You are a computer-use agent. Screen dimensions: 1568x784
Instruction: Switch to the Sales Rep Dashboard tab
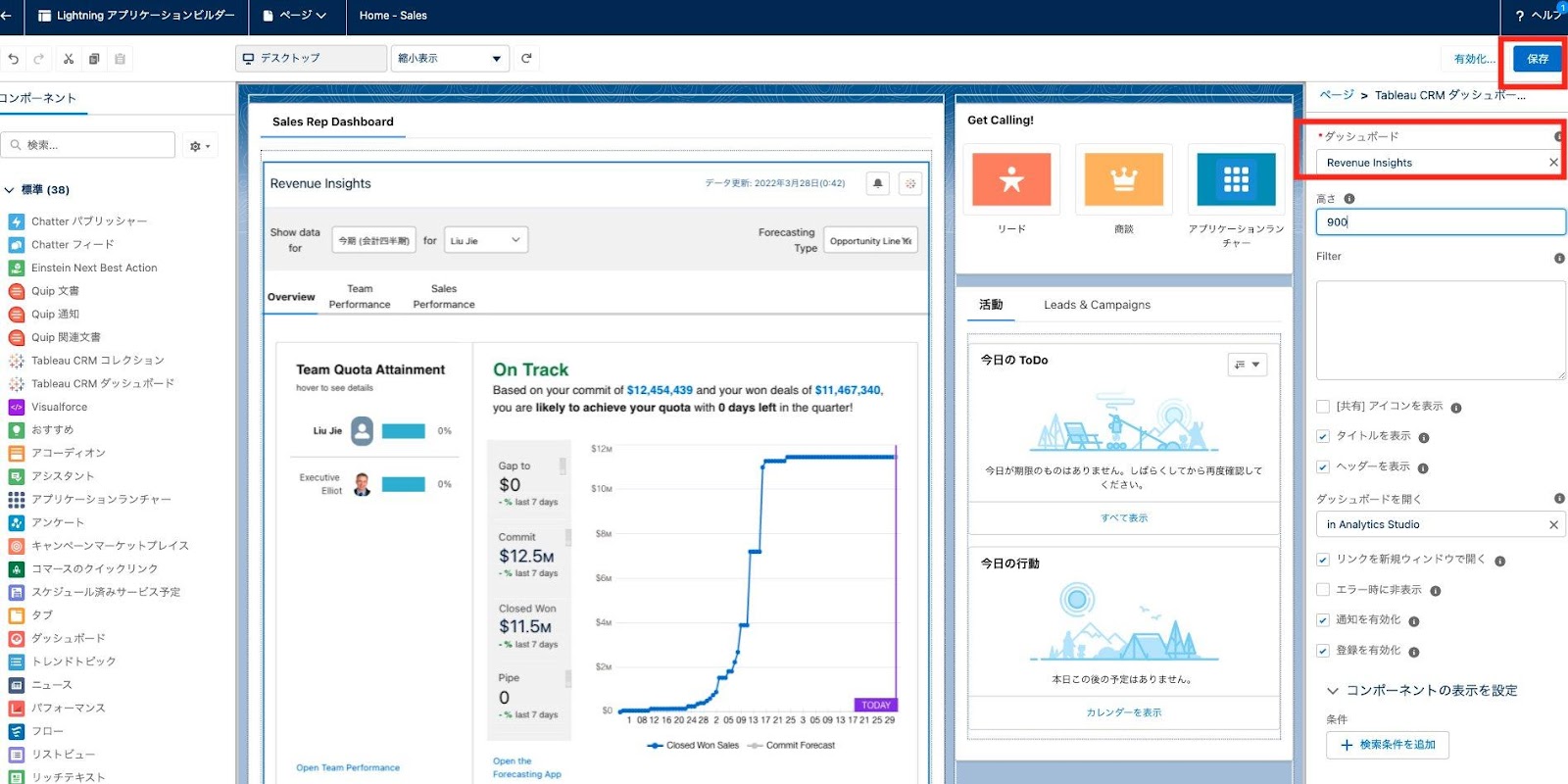pyautogui.click(x=333, y=122)
